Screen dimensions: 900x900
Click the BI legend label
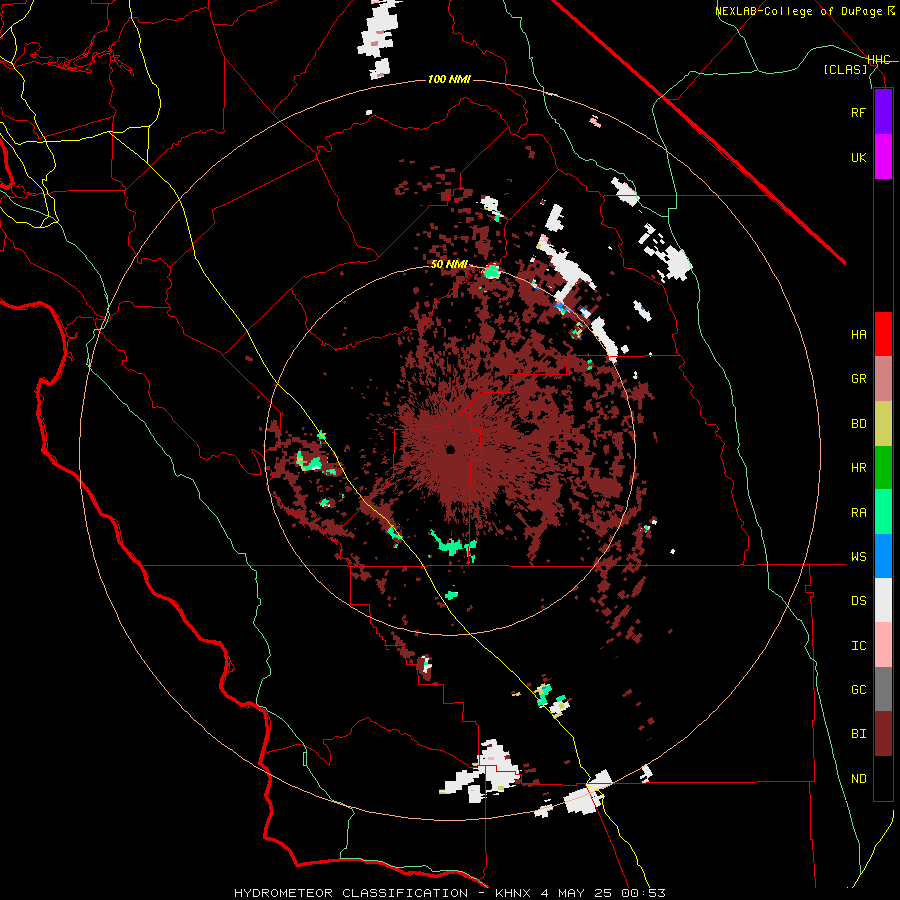pyautogui.click(x=858, y=734)
